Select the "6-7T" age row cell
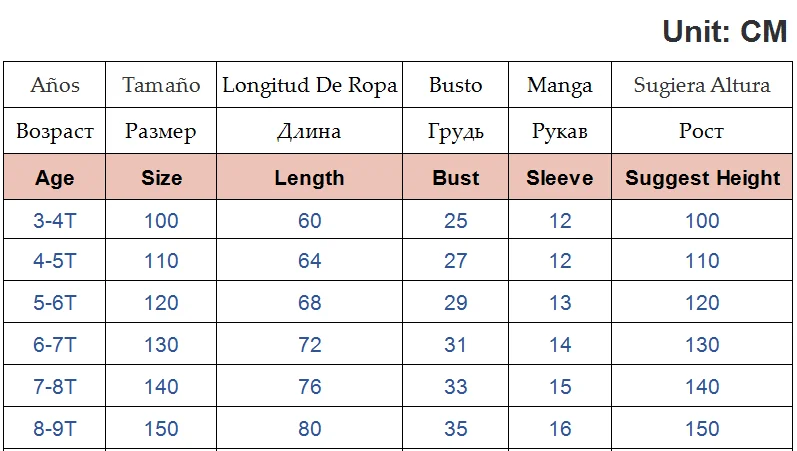The height and width of the screenshot is (451, 797). coord(55,345)
